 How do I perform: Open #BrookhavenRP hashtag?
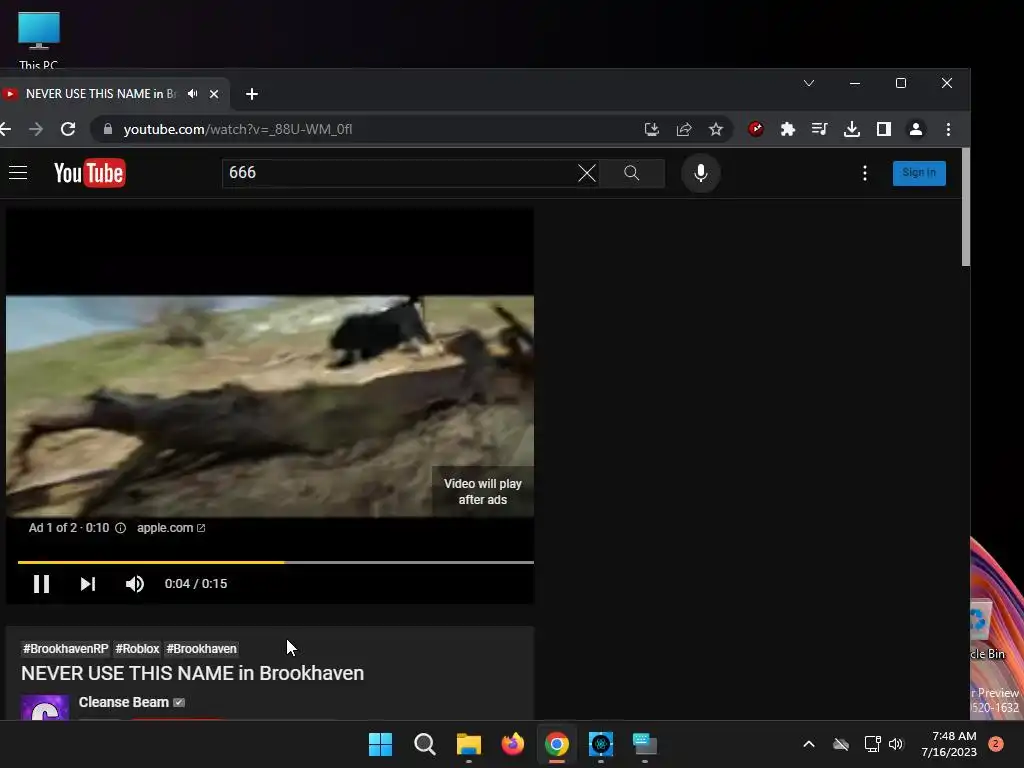point(65,648)
